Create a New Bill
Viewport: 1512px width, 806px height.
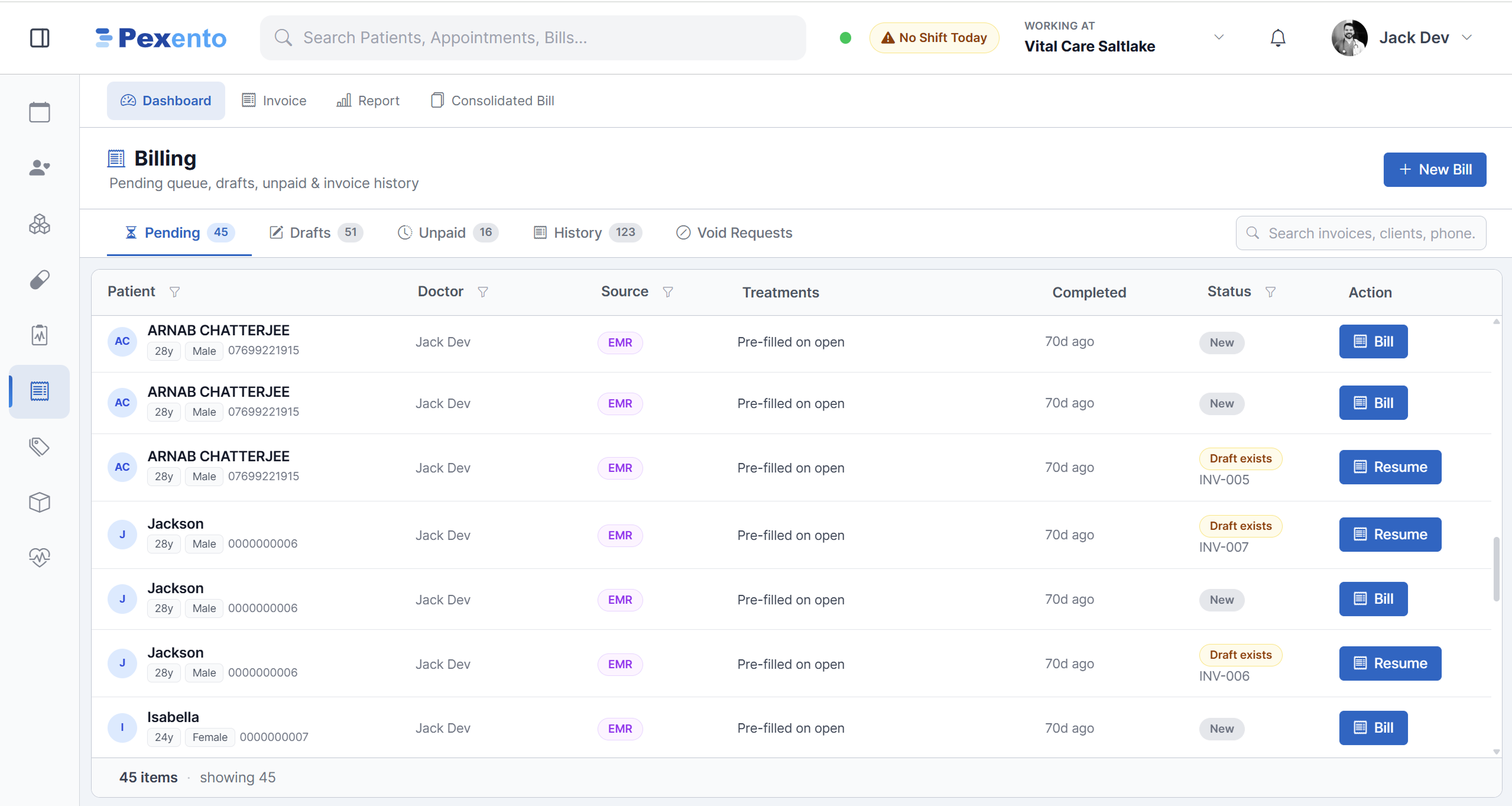pyautogui.click(x=1435, y=170)
